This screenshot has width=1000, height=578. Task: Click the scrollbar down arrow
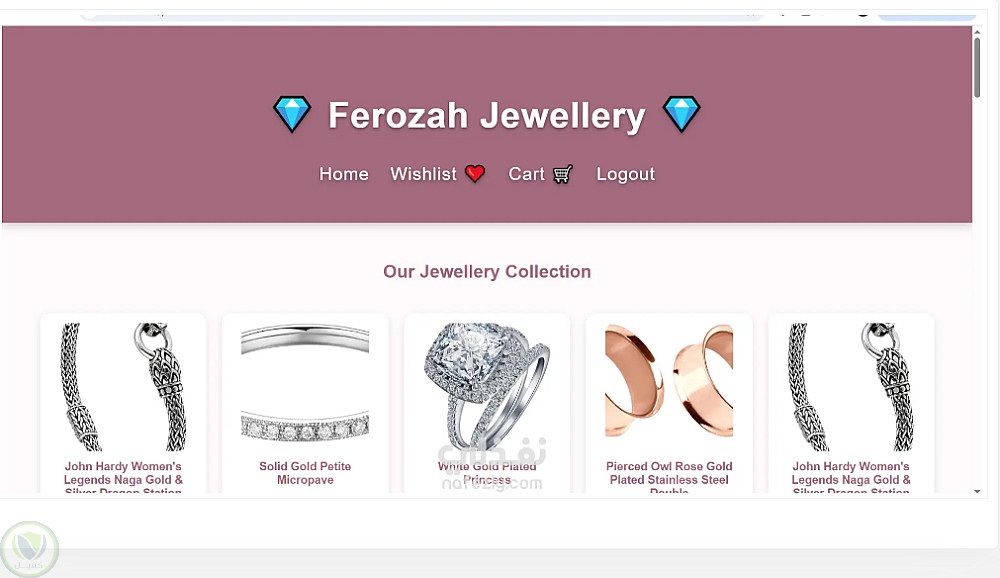pyautogui.click(x=977, y=491)
